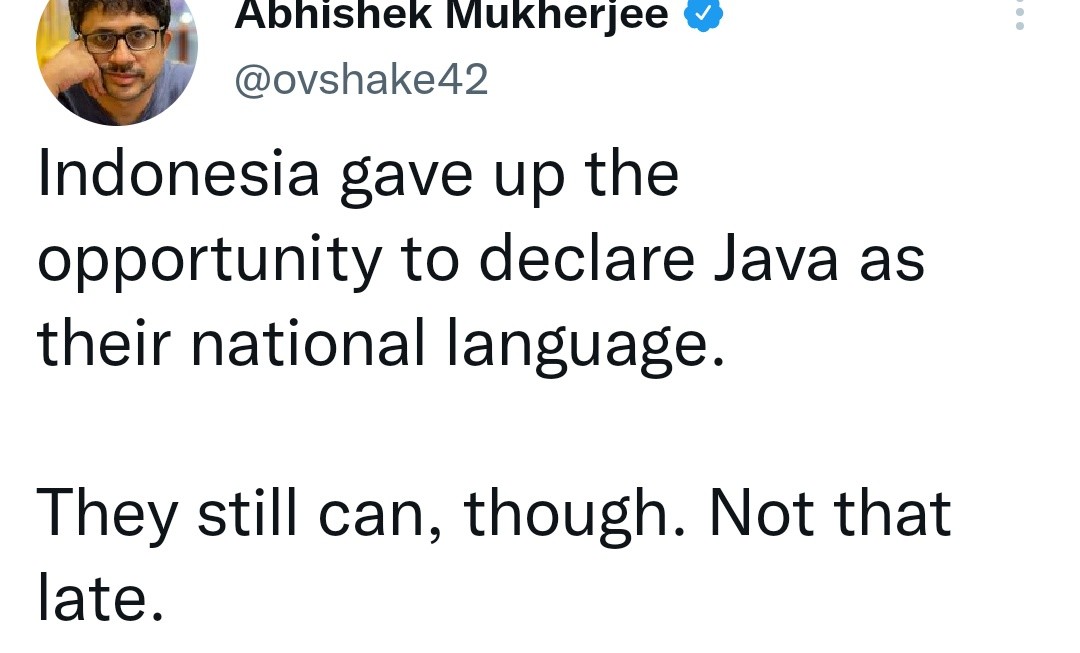1080x653 pixels.
Task: Click the phrase "gave up the"
Action: point(510,175)
